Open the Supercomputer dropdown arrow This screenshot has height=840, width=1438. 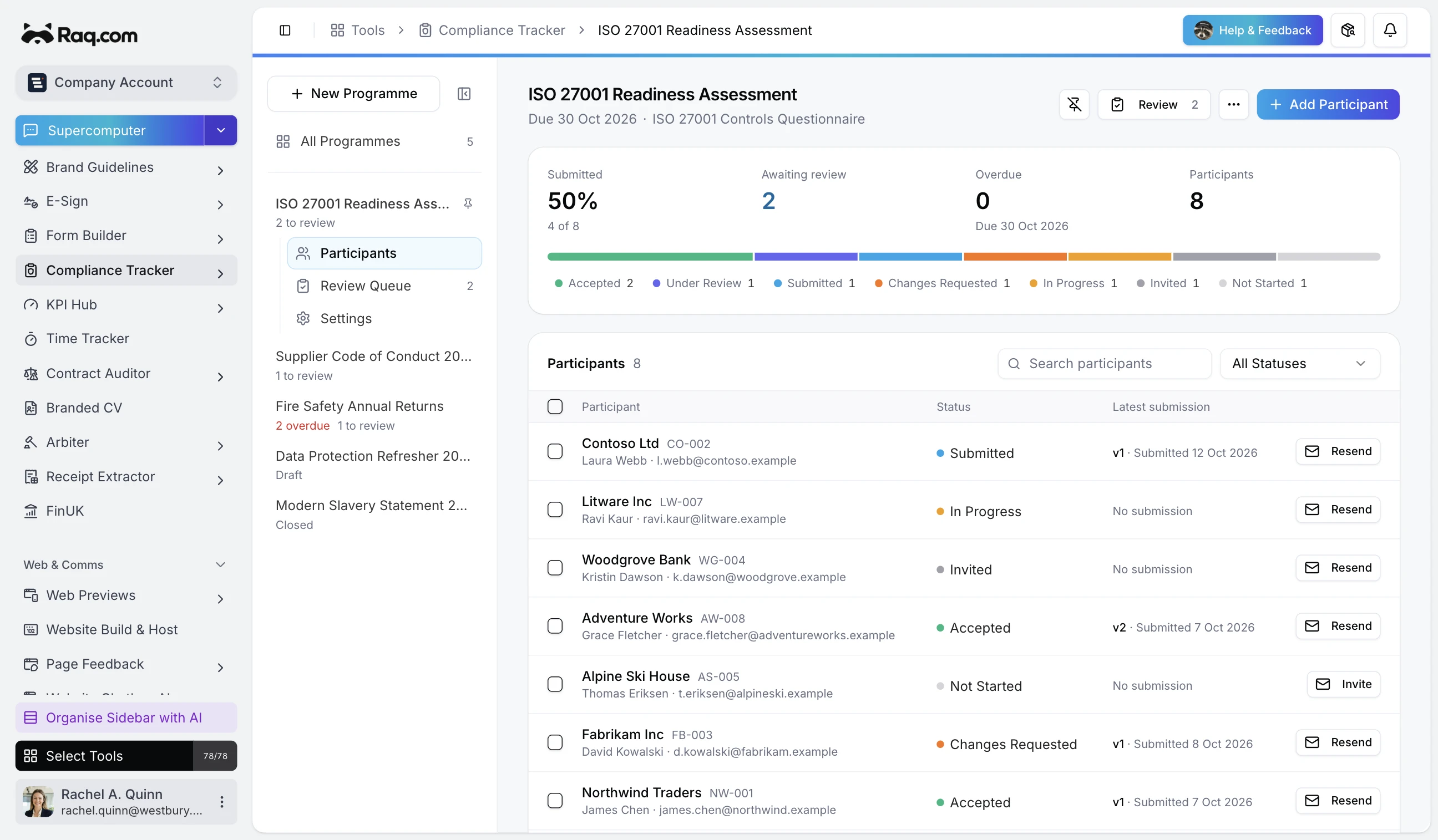[x=221, y=131]
